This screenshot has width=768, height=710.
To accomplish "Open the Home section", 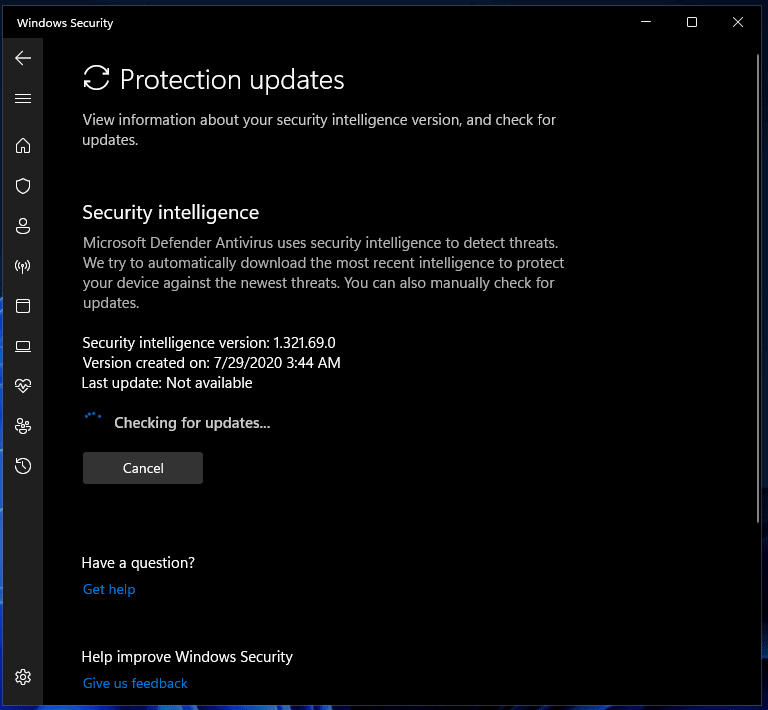I will 23,145.
